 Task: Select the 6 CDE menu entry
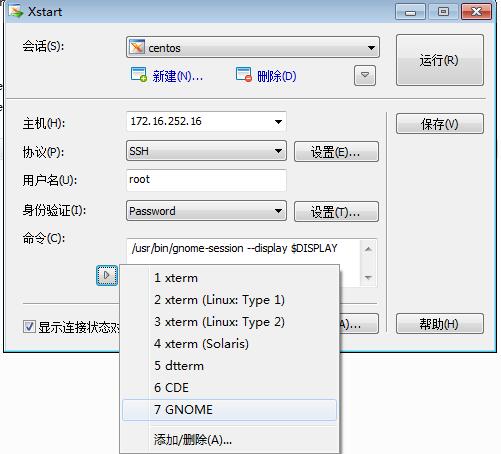click(x=229, y=388)
